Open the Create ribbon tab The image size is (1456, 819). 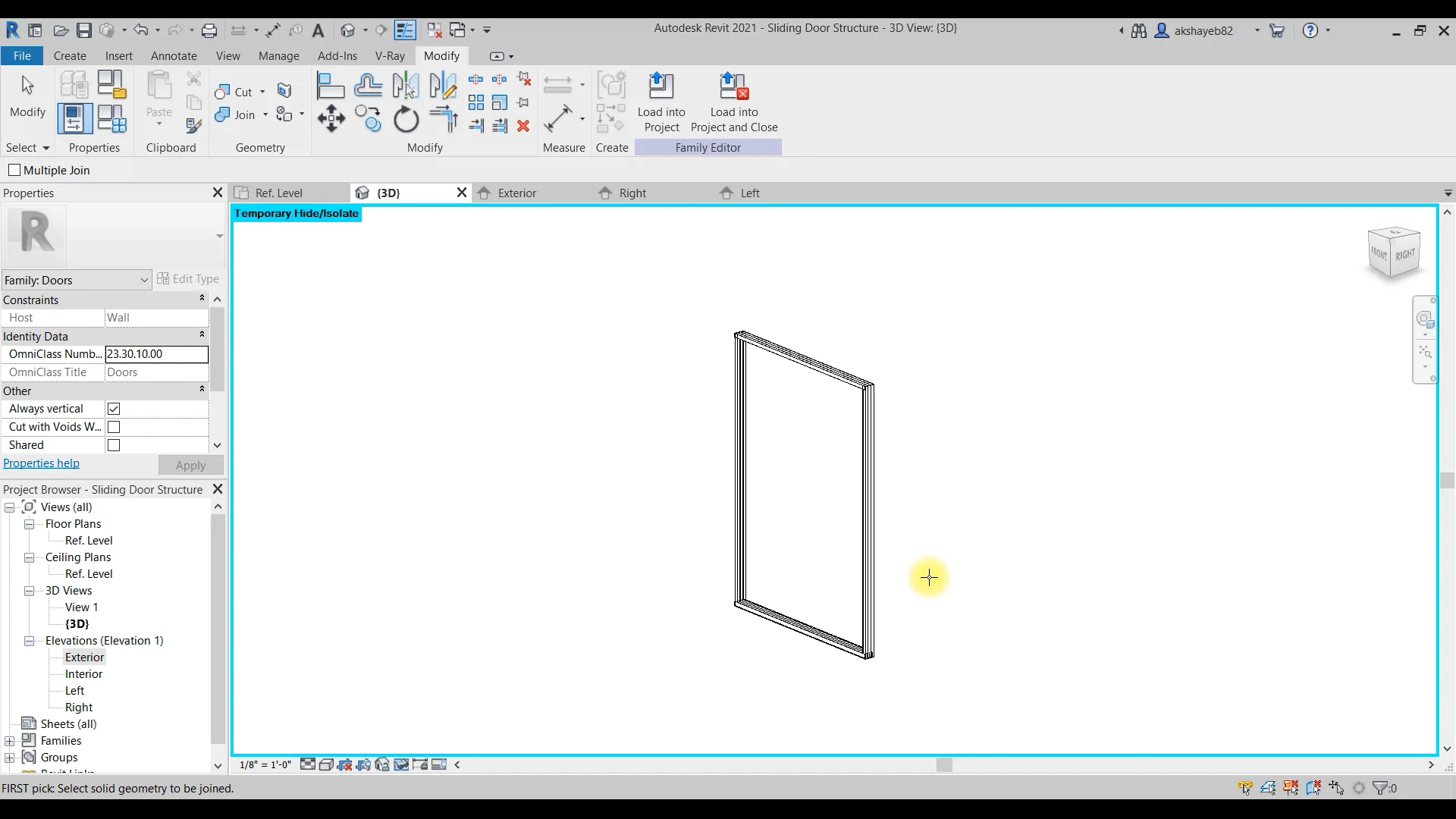[x=70, y=56]
